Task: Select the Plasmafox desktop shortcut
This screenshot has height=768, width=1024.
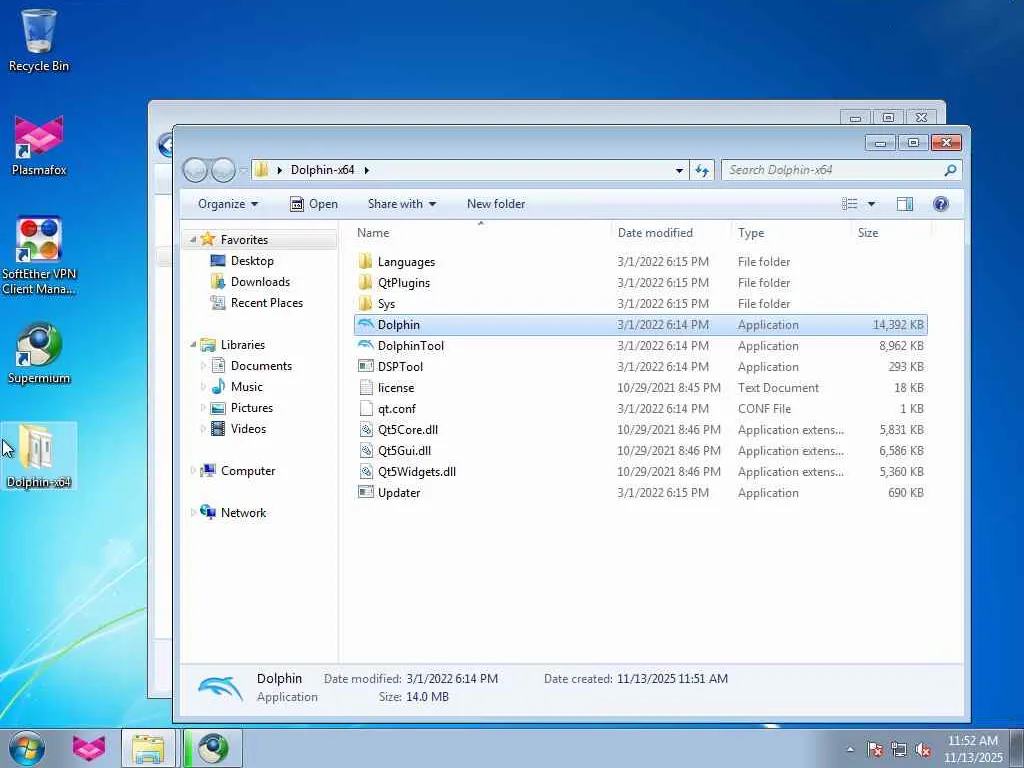Action: (39, 145)
